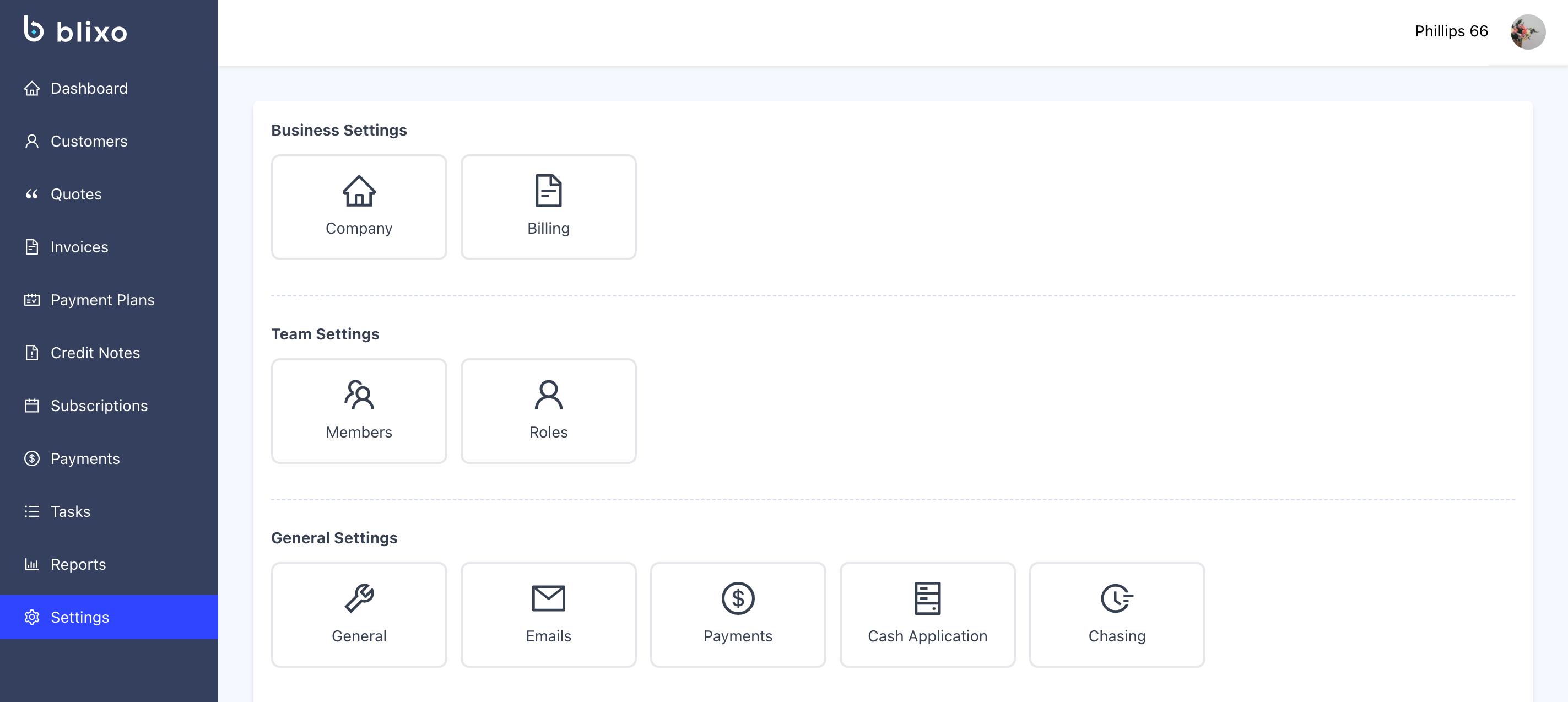The width and height of the screenshot is (1568, 702).
Task: Open Payments dollar icon settings tile
Action: (x=737, y=598)
